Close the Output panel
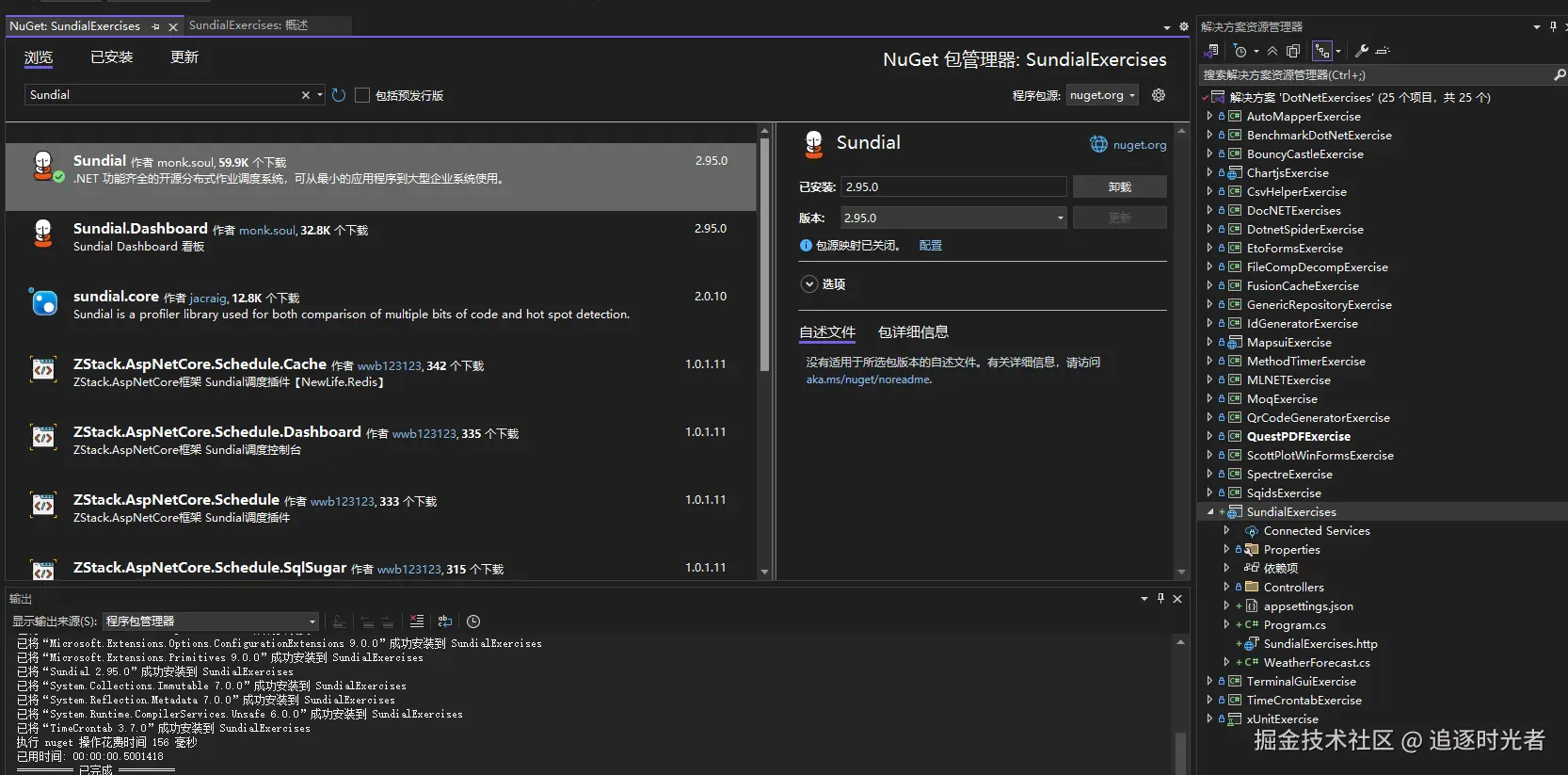 pyautogui.click(x=1177, y=598)
